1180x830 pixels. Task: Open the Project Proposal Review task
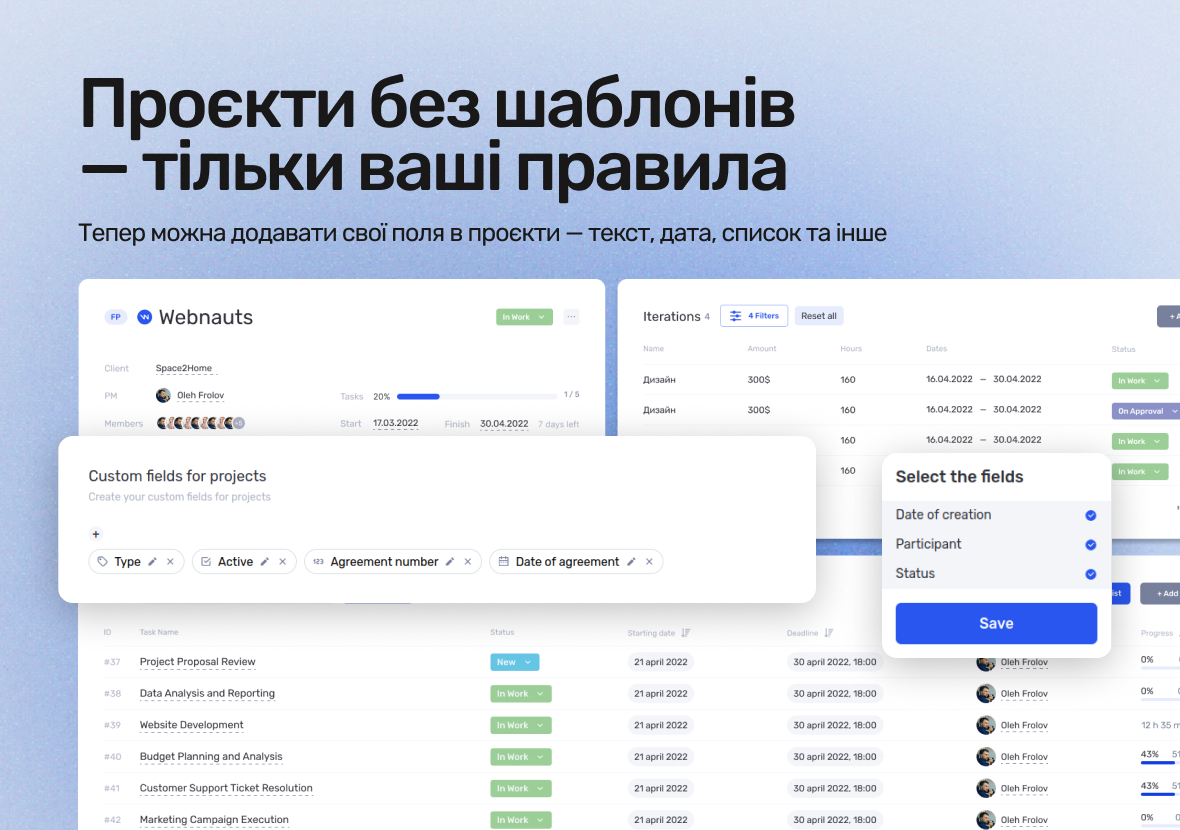click(197, 662)
